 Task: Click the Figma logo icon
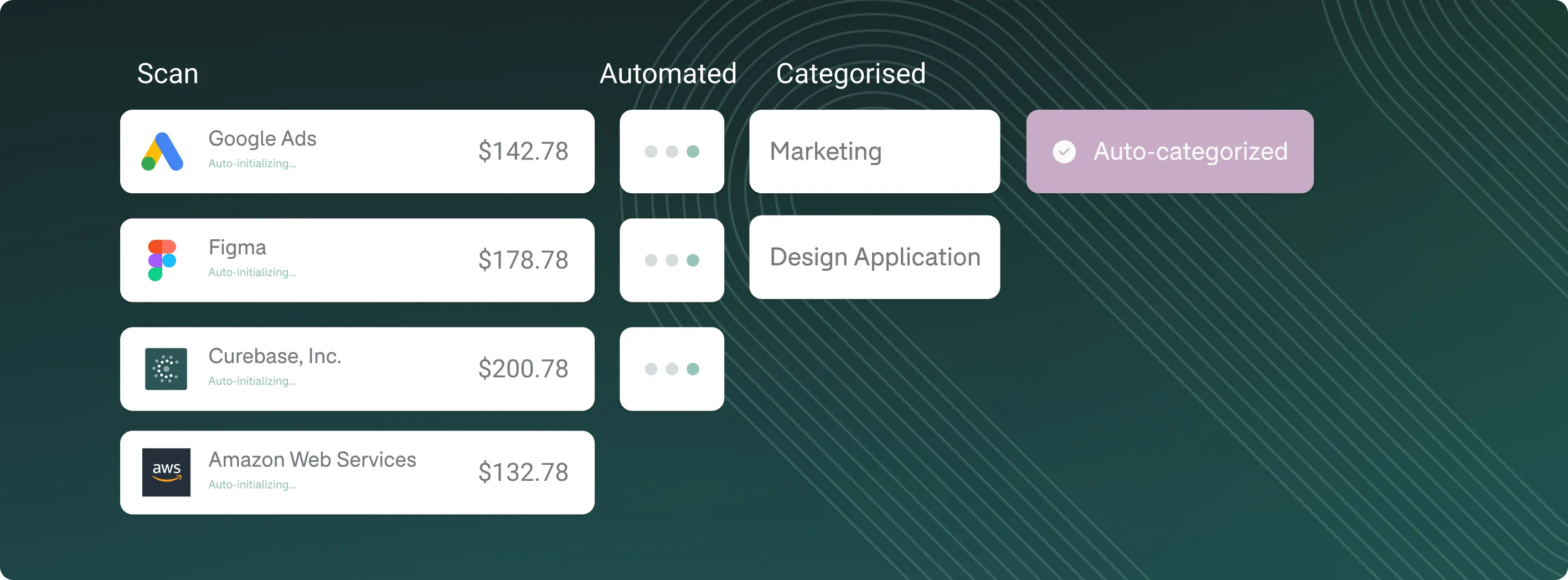(162, 260)
